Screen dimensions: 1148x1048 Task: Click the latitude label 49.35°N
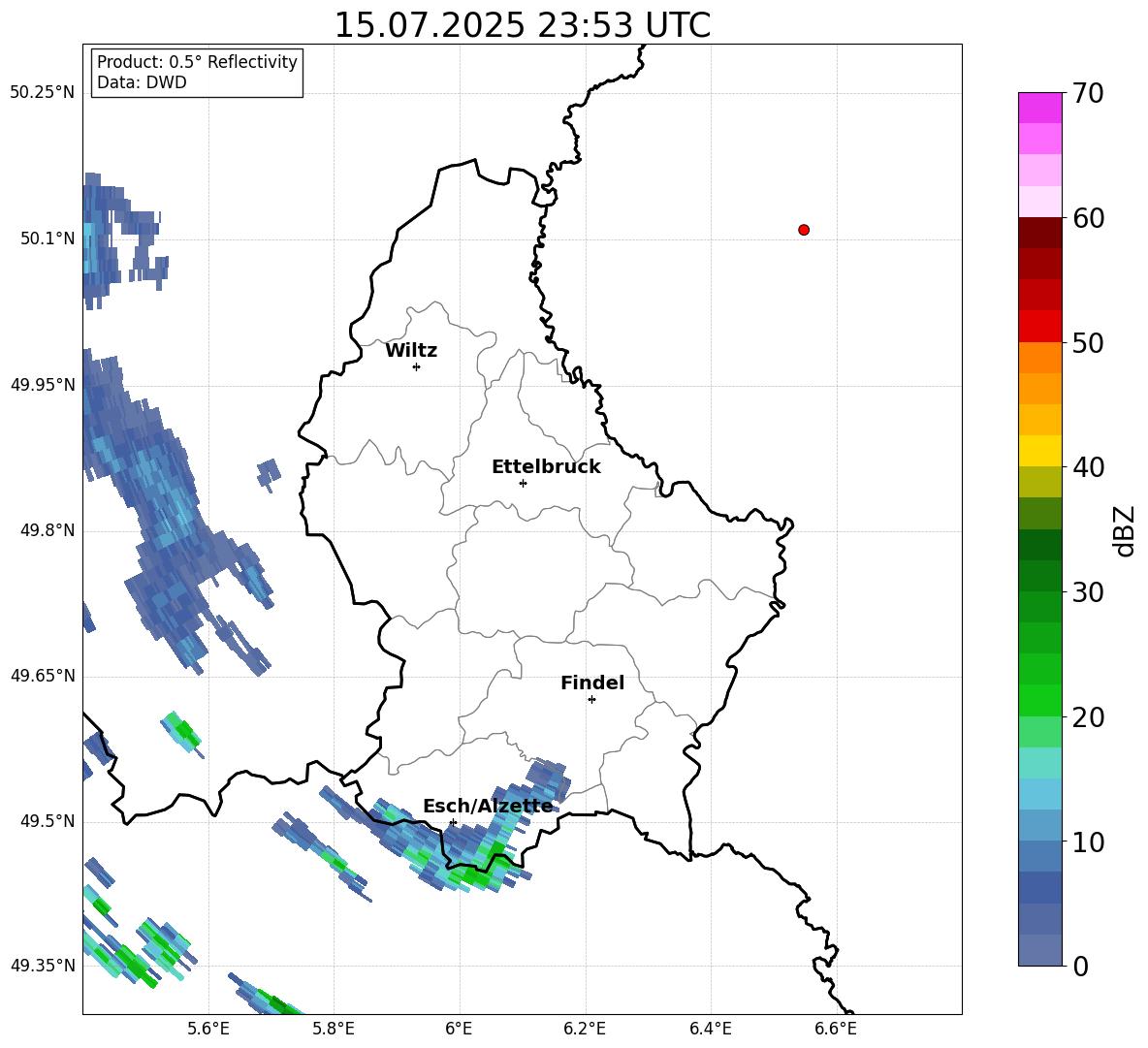click(x=43, y=966)
